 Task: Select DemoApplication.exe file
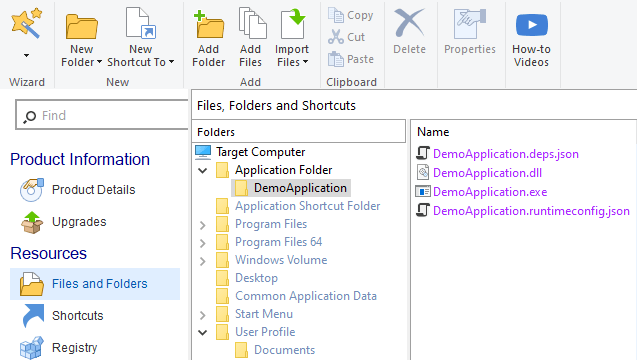[490, 192]
